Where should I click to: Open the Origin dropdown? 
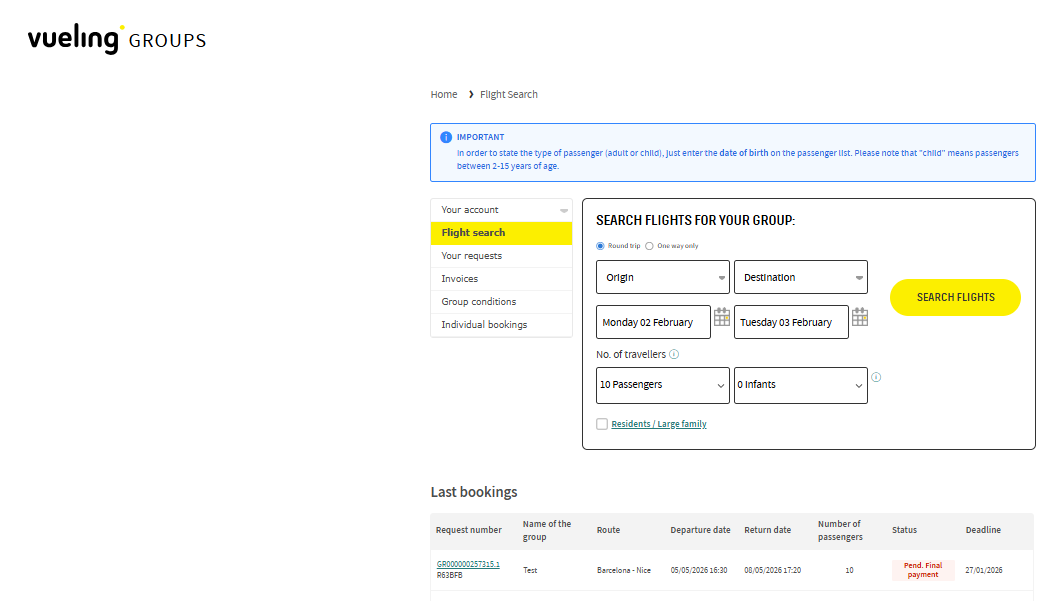point(662,278)
